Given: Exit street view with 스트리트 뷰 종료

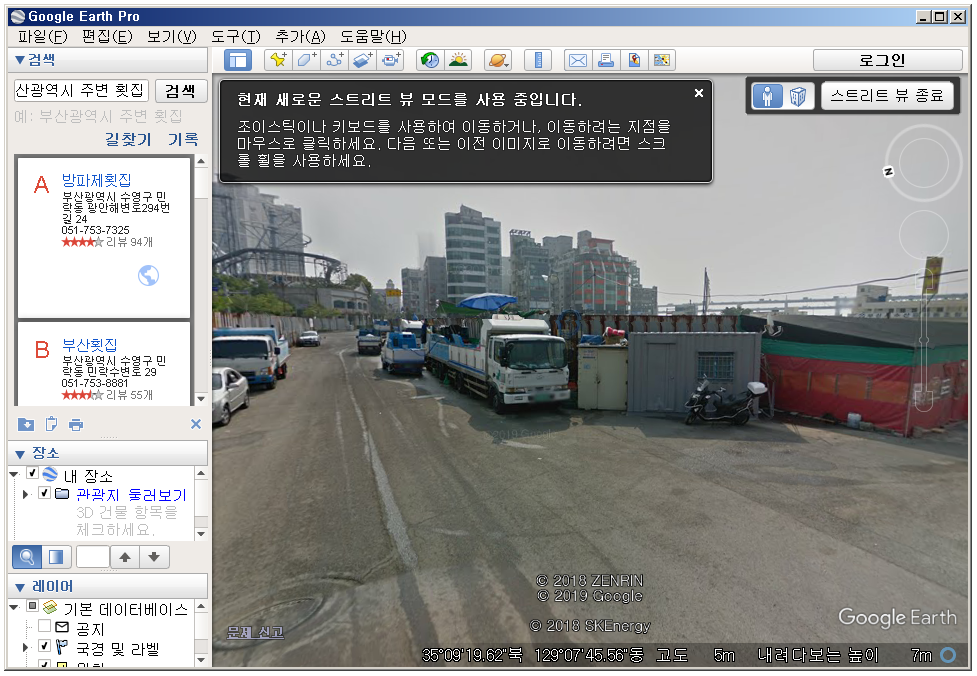Looking at the screenshot, I should tap(887, 96).
